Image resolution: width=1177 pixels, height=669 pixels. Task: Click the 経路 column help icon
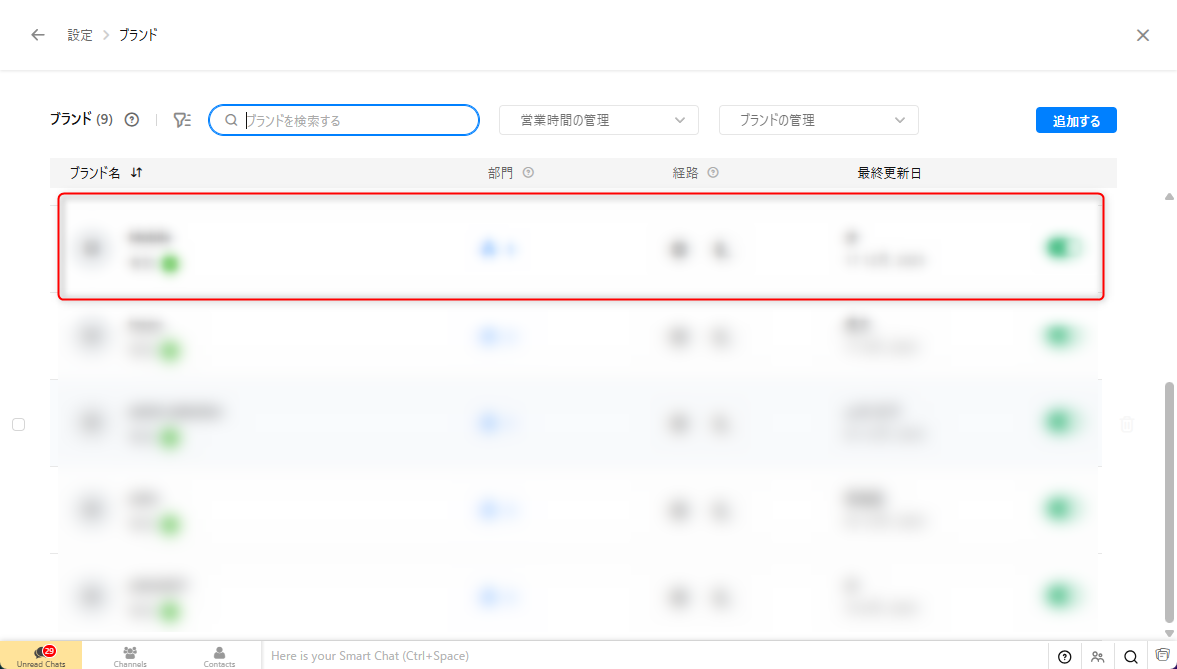point(713,173)
